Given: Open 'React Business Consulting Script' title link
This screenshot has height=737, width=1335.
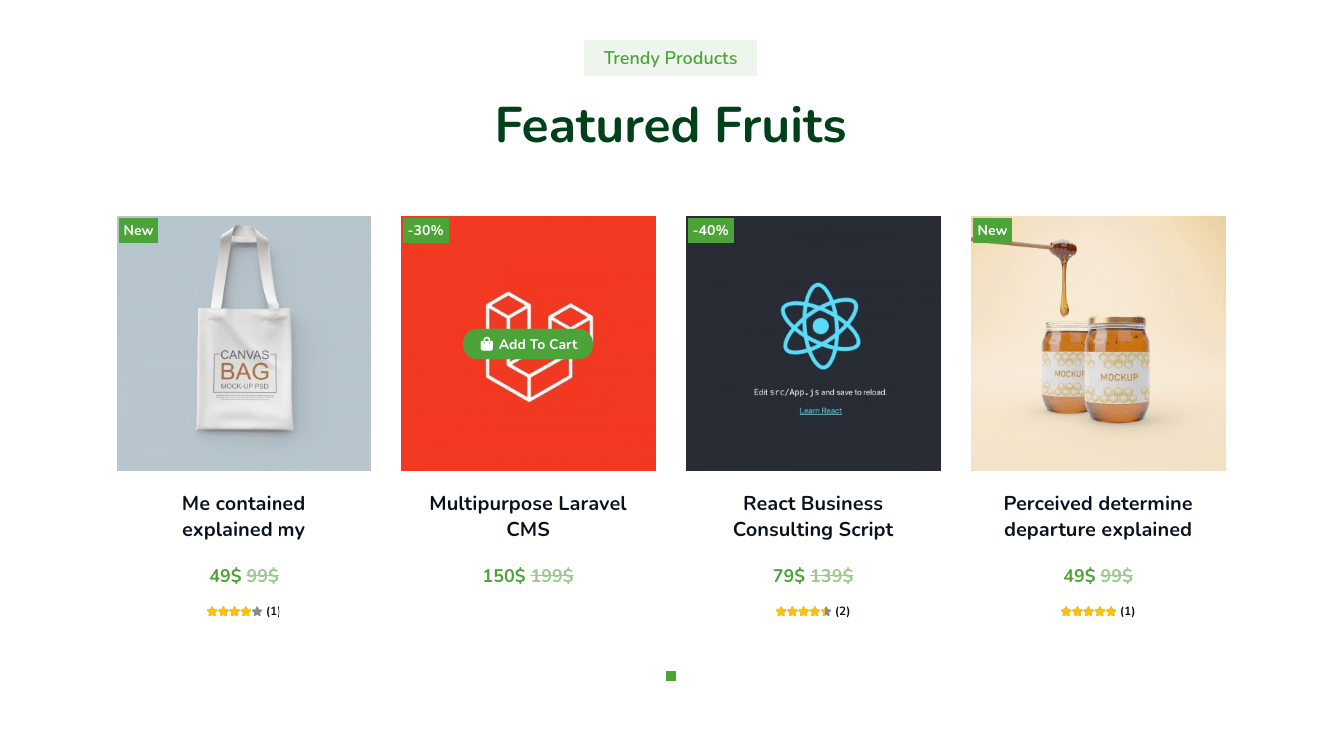Looking at the screenshot, I should tap(813, 516).
